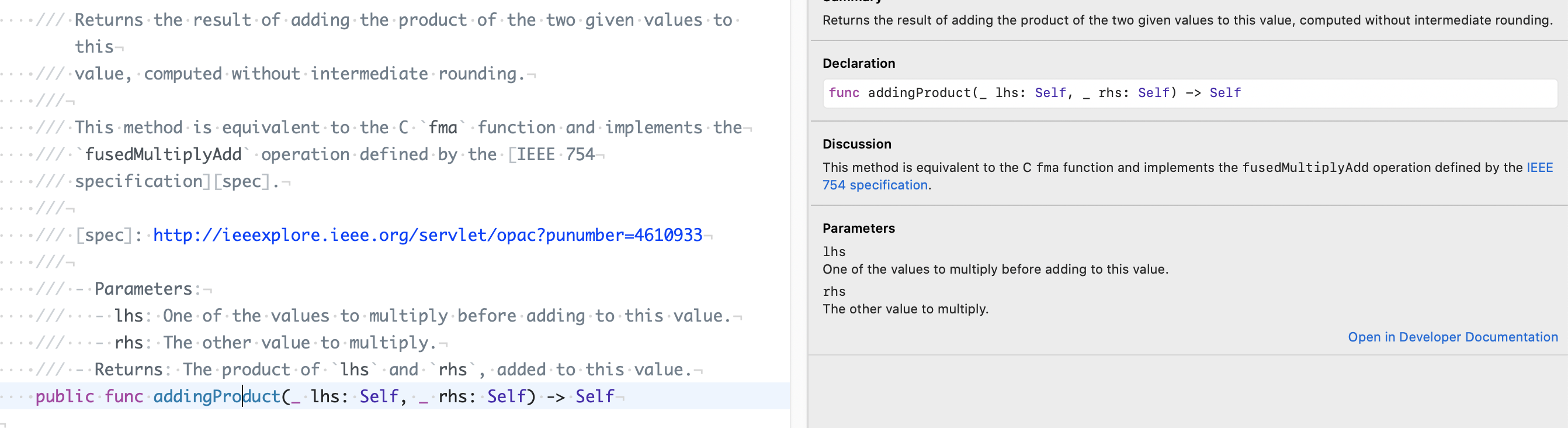The width and height of the screenshot is (1568, 428).
Task: Click the 'Discussion' heading in Quick Help
Action: 856,144
